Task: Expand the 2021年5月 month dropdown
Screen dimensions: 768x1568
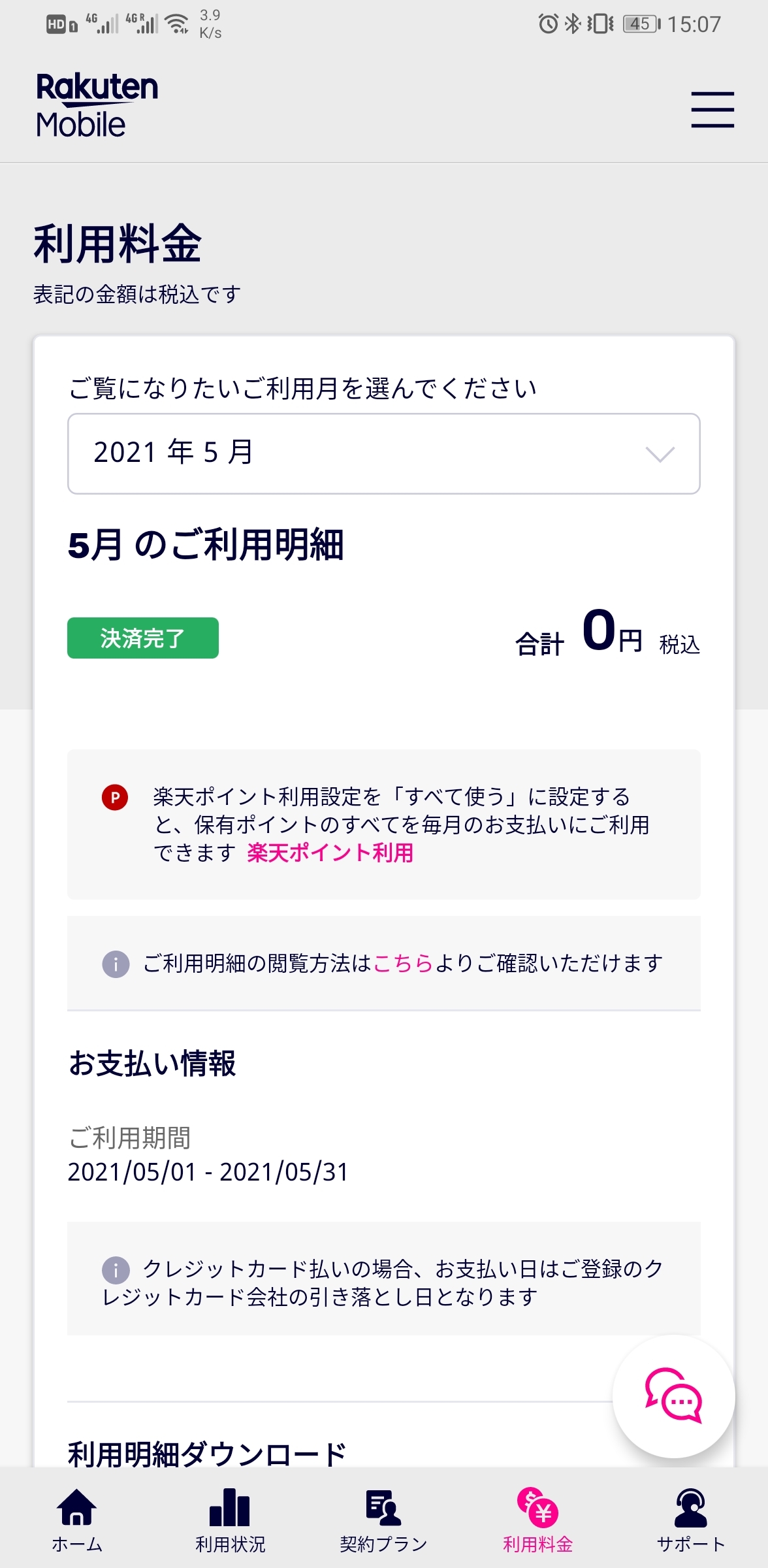Action: click(383, 453)
